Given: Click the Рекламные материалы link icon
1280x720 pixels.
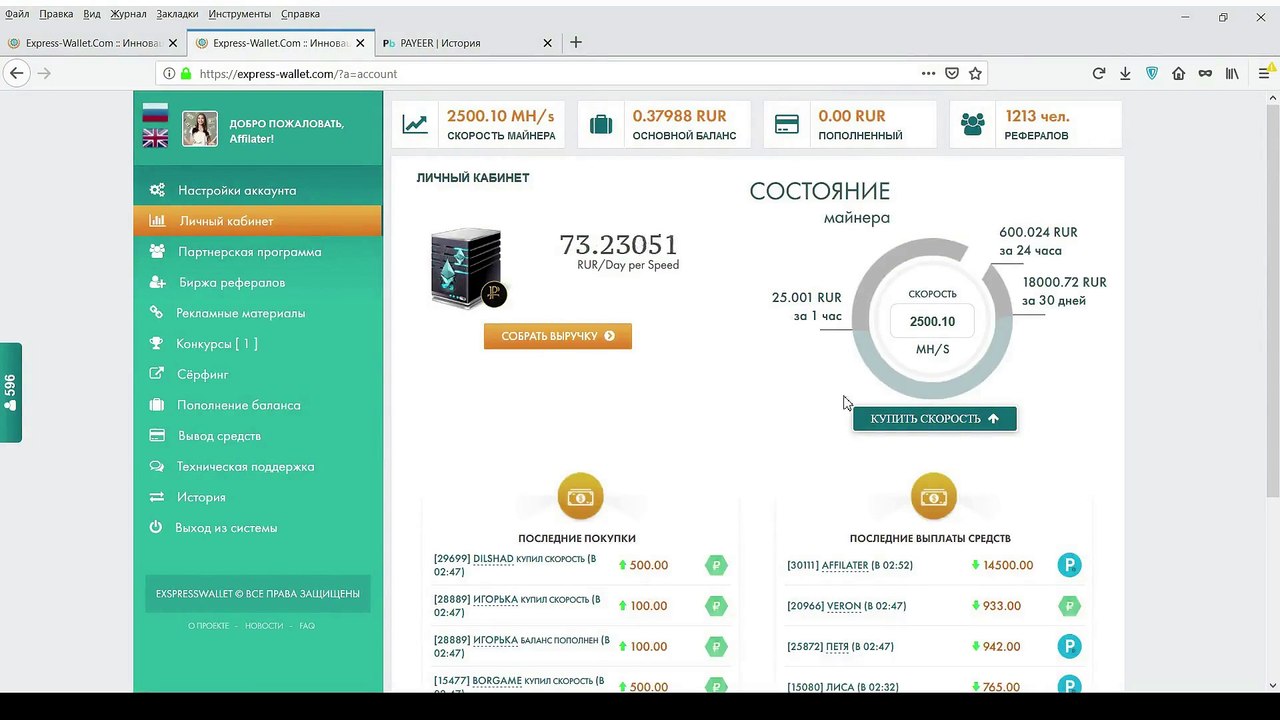Looking at the screenshot, I should (x=156, y=312).
